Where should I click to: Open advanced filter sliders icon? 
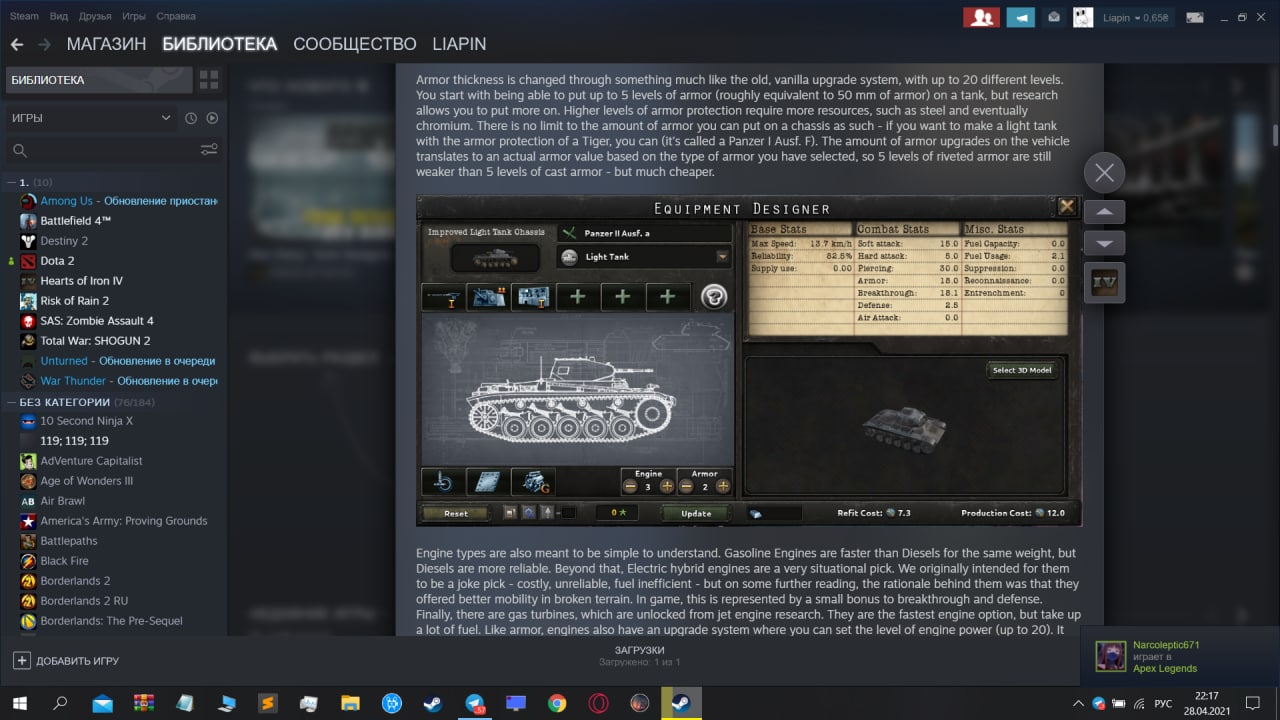click(209, 150)
